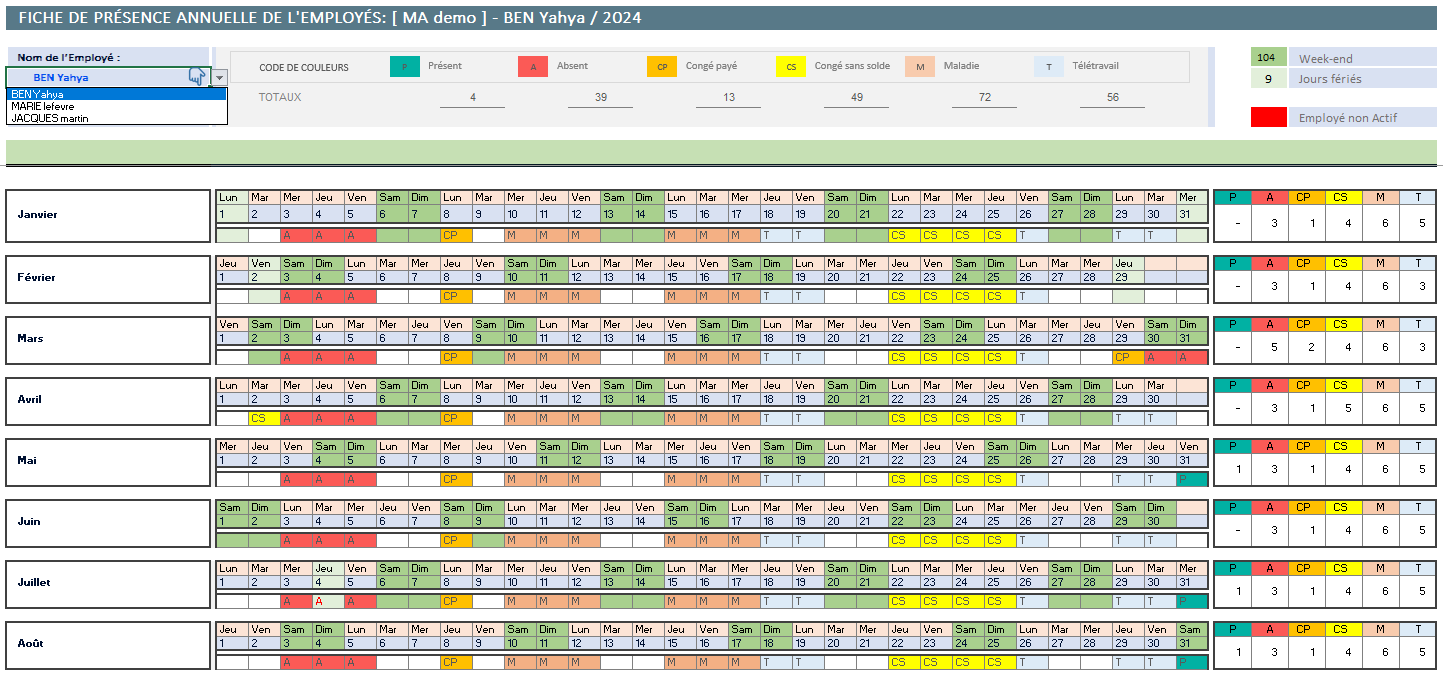The width and height of the screenshot is (1443, 676).
Task: Click the yellow Congé sans solde CS icon
Action: coord(791,67)
